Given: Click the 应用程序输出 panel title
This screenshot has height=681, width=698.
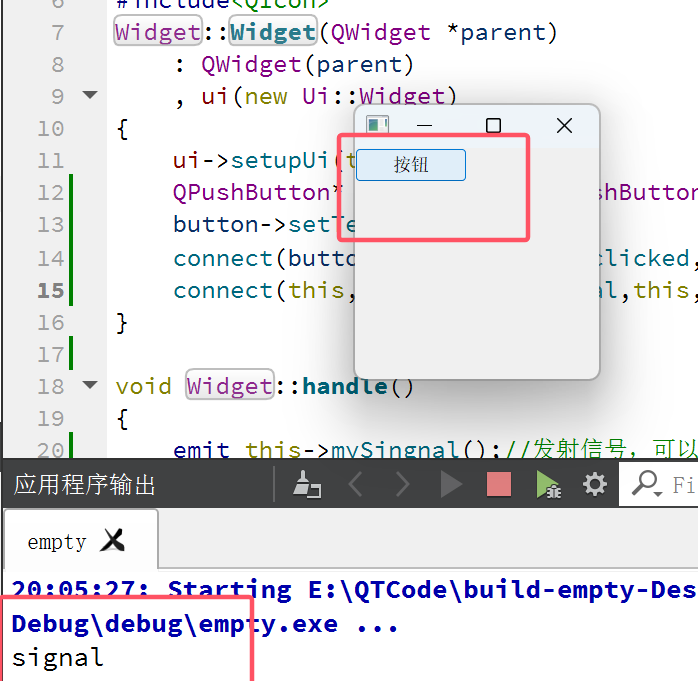Looking at the screenshot, I should (85, 485).
